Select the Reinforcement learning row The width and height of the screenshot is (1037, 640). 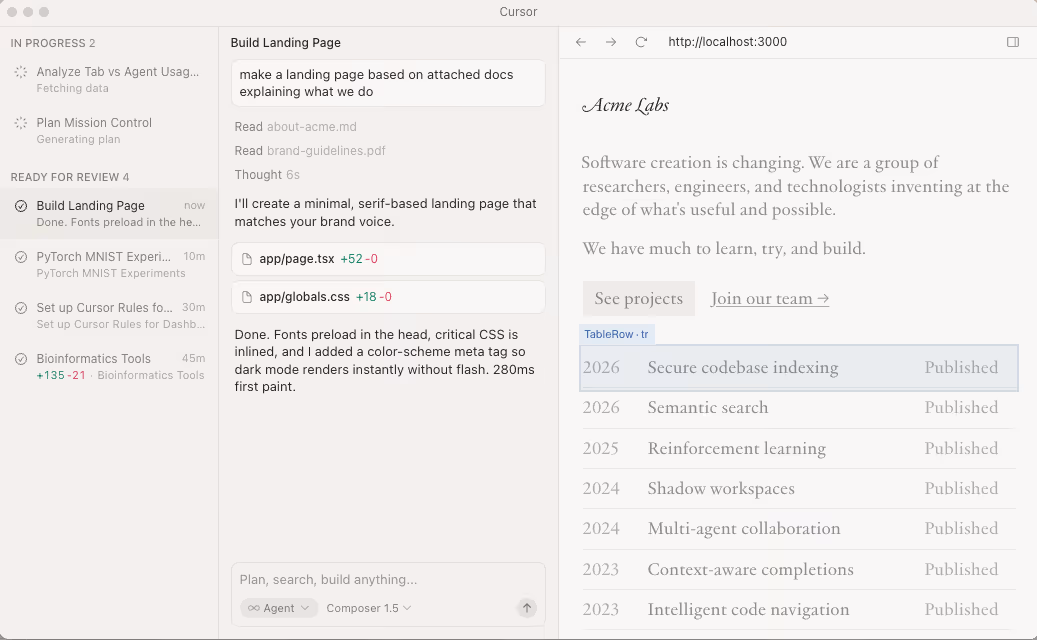click(799, 449)
